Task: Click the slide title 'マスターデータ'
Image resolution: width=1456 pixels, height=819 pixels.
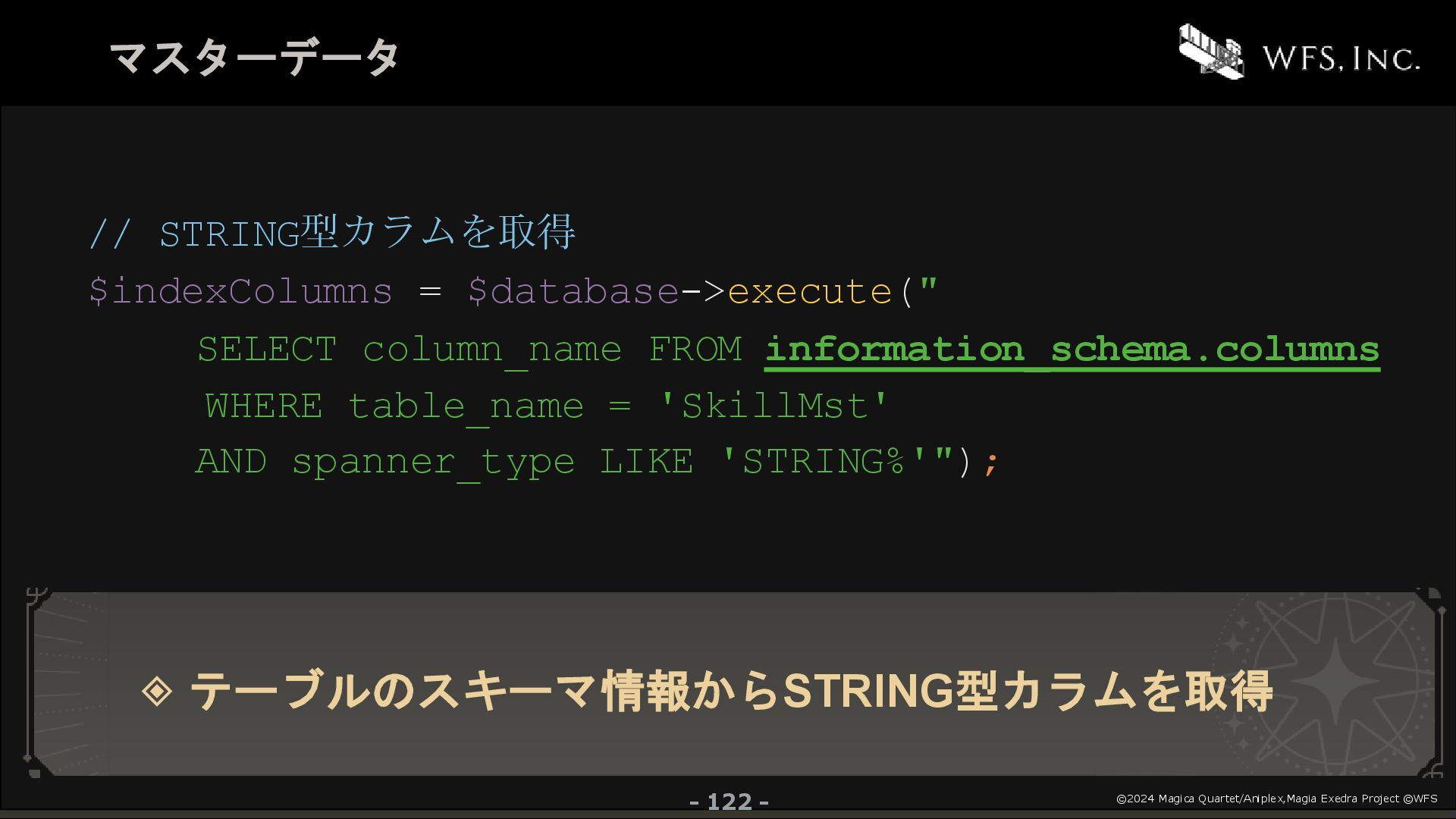Action: 254,57
